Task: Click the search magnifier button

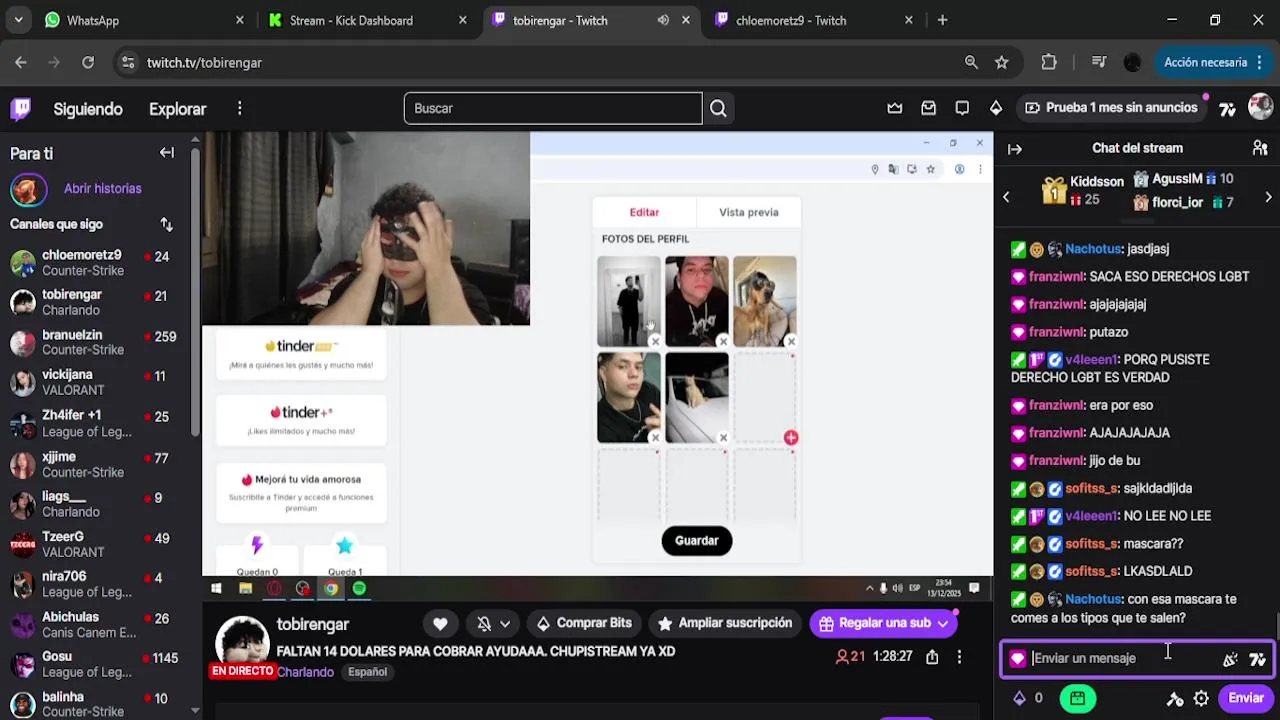Action: pyautogui.click(x=718, y=108)
